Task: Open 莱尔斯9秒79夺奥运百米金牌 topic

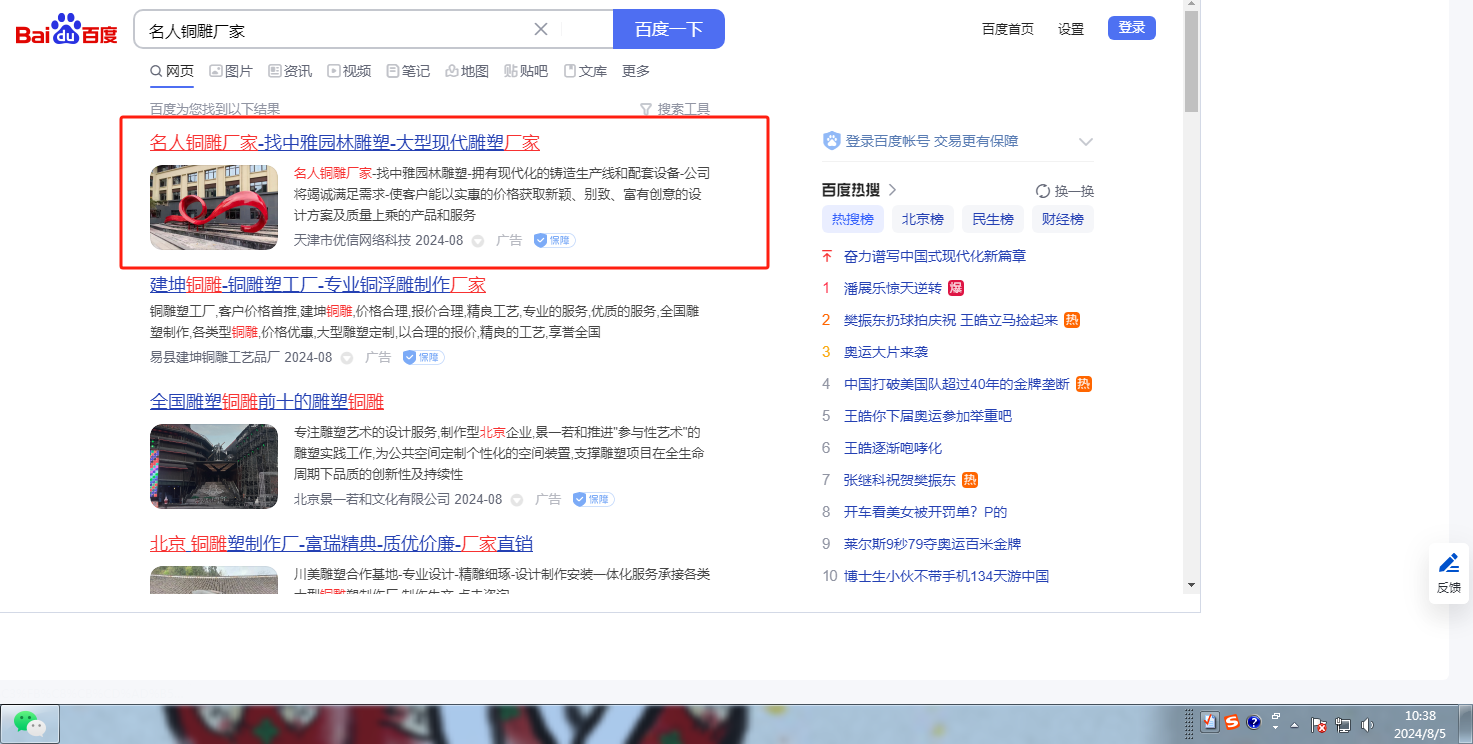Action: 933,544
